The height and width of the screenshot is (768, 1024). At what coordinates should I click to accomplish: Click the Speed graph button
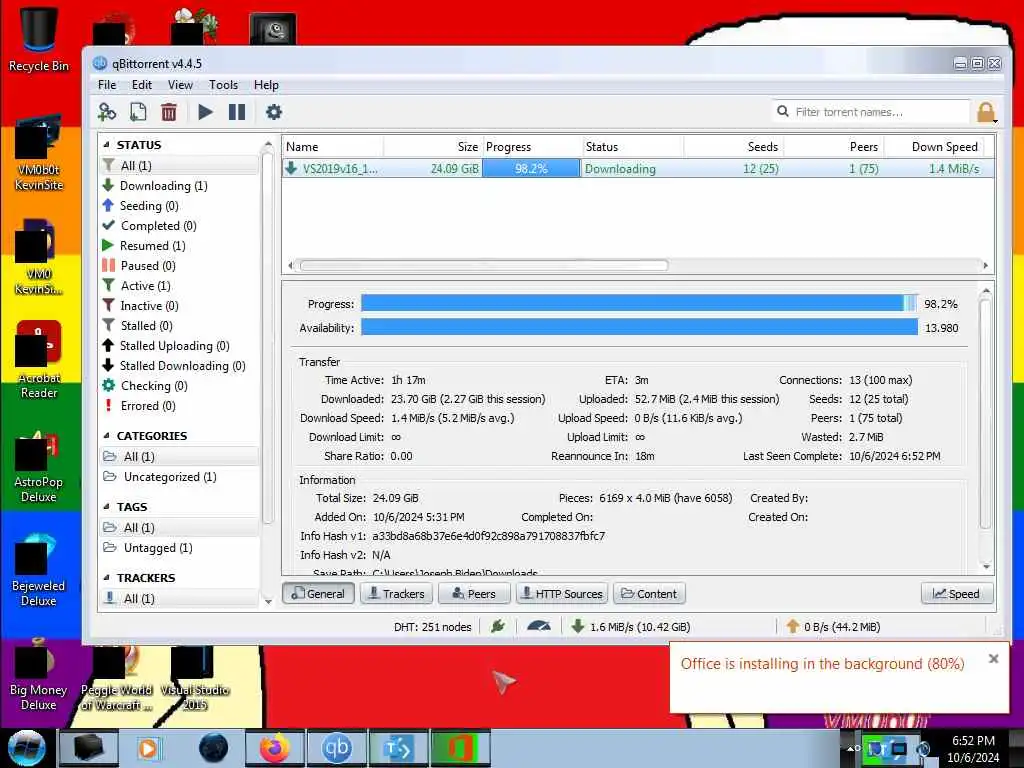coord(957,594)
